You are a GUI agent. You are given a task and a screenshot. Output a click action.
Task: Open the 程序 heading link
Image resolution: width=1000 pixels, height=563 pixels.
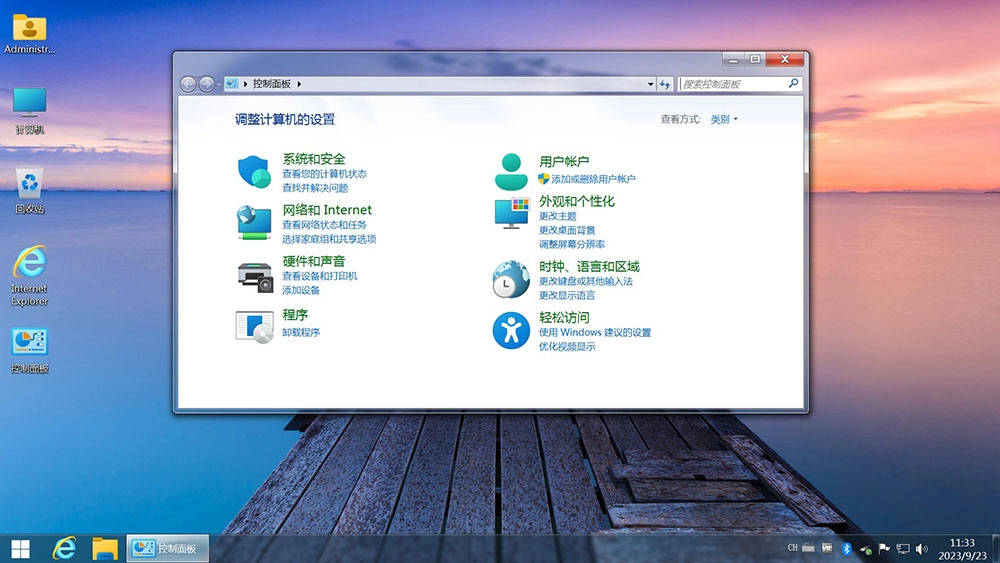pos(295,315)
